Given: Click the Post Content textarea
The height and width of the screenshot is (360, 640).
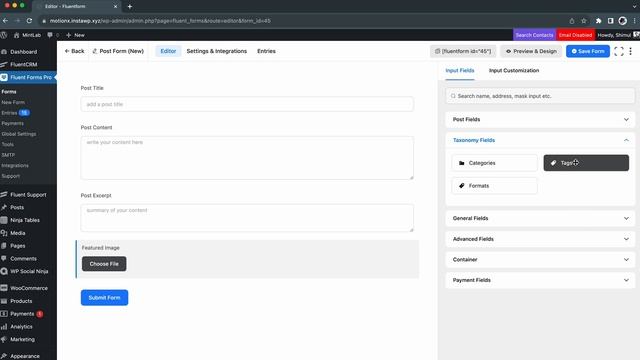Looking at the screenshot, I should [247, 158].
